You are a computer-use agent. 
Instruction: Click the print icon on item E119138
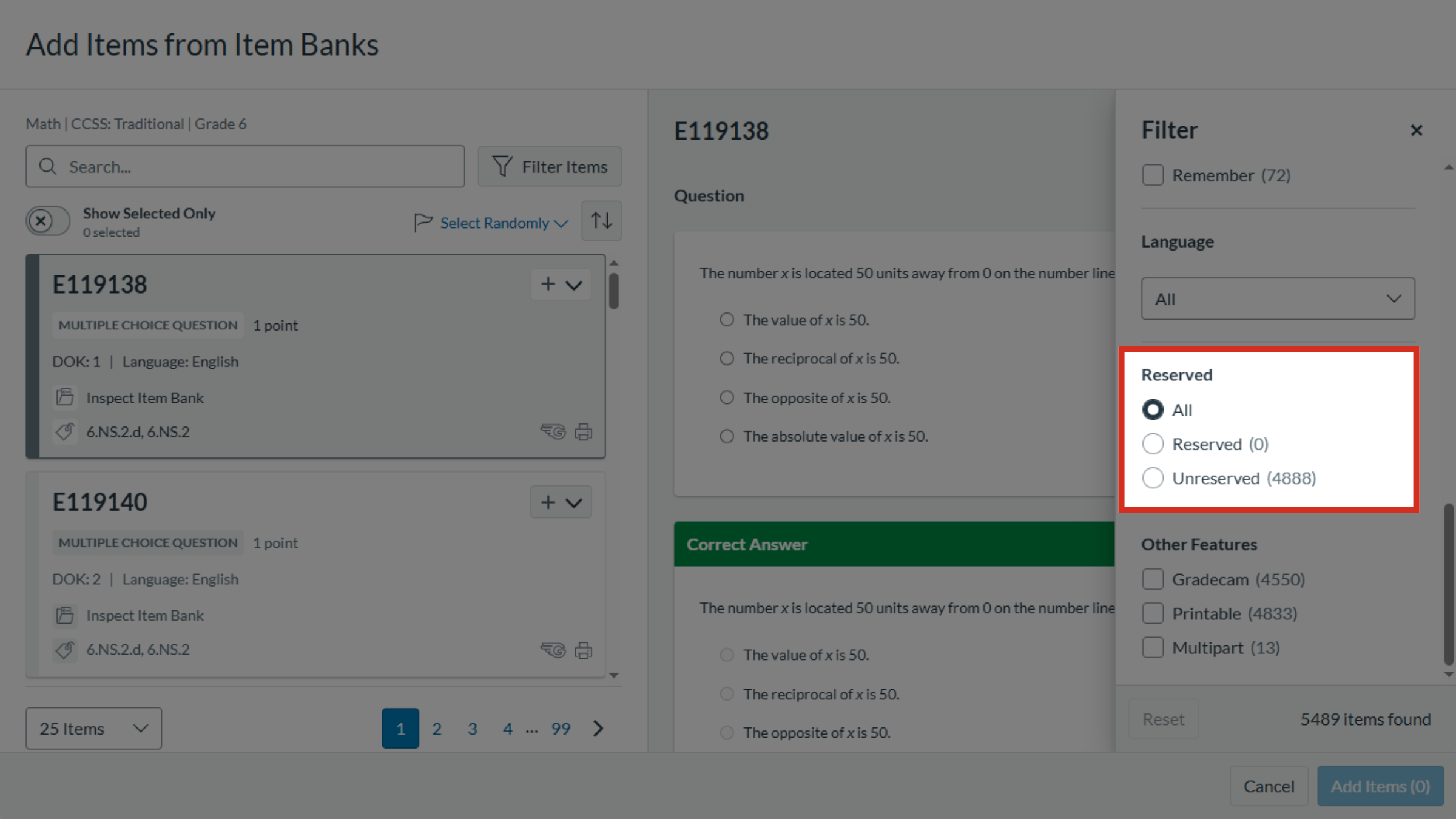[x=584, y=432]
